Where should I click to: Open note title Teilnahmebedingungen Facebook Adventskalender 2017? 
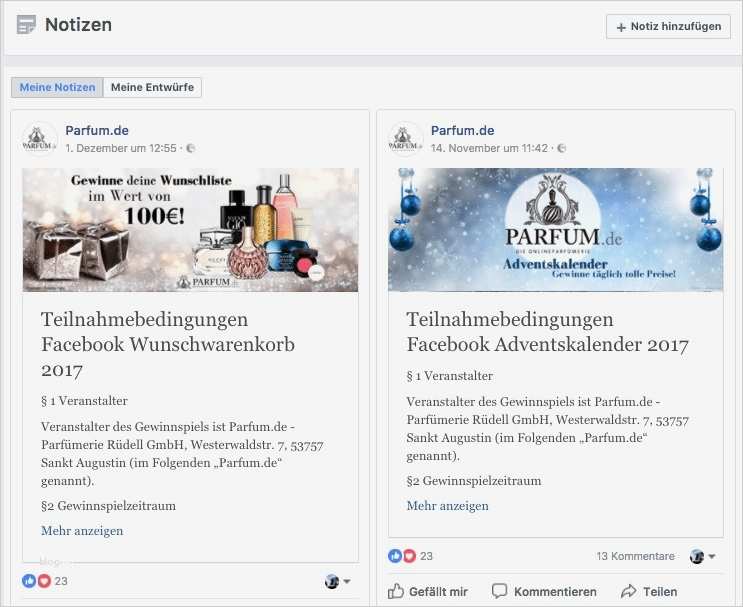(547, 332)
